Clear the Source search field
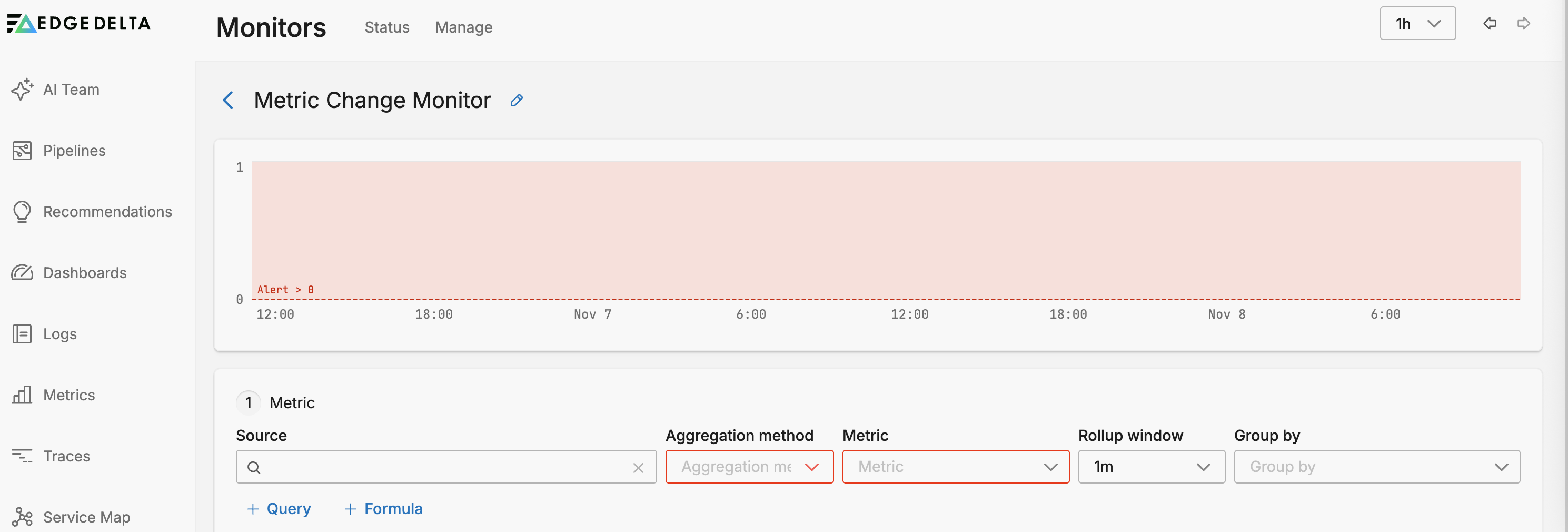This screenshot has width=1568, height=532. (638, 468)
